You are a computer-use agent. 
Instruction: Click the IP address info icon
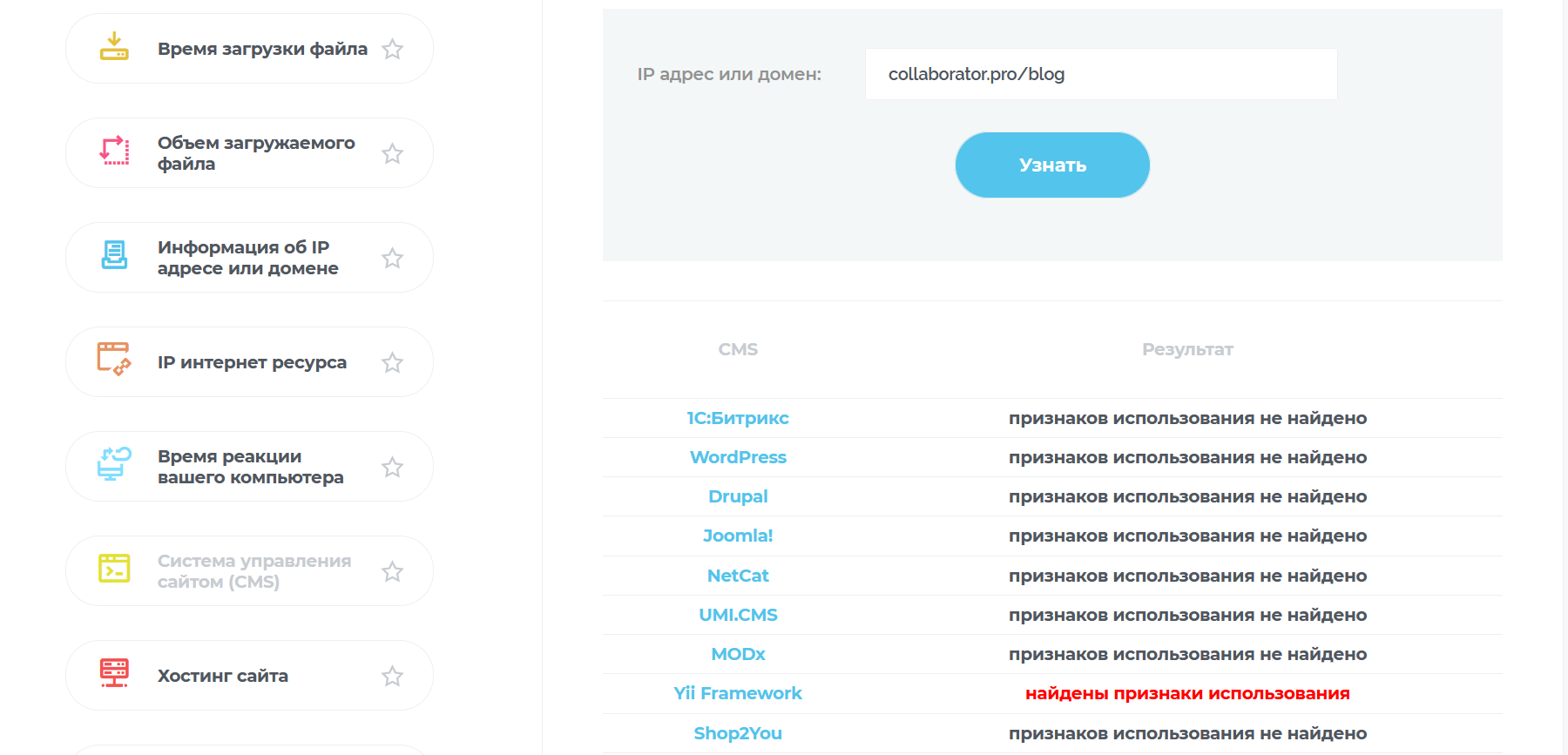coord(114,255)
